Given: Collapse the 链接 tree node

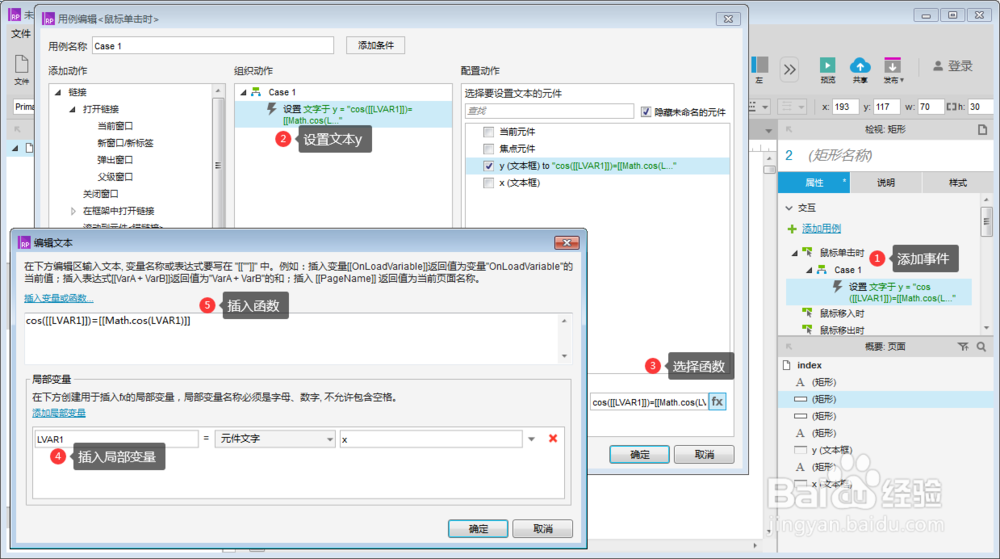Looking at the screenshot, I should (58, 92).
